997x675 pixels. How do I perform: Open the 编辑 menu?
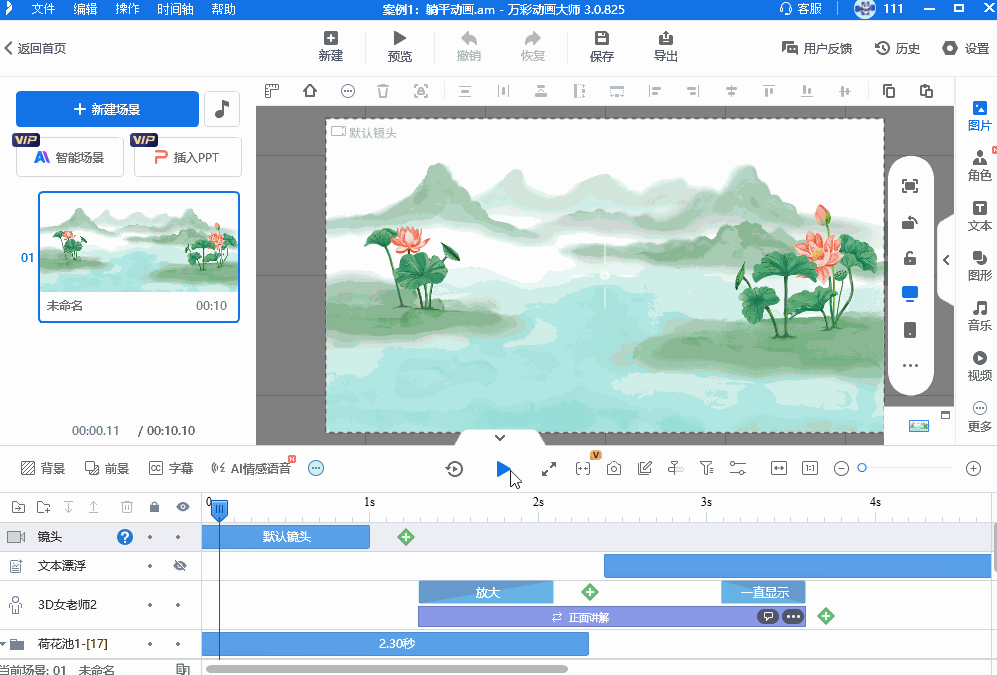[x=85, y=9]
